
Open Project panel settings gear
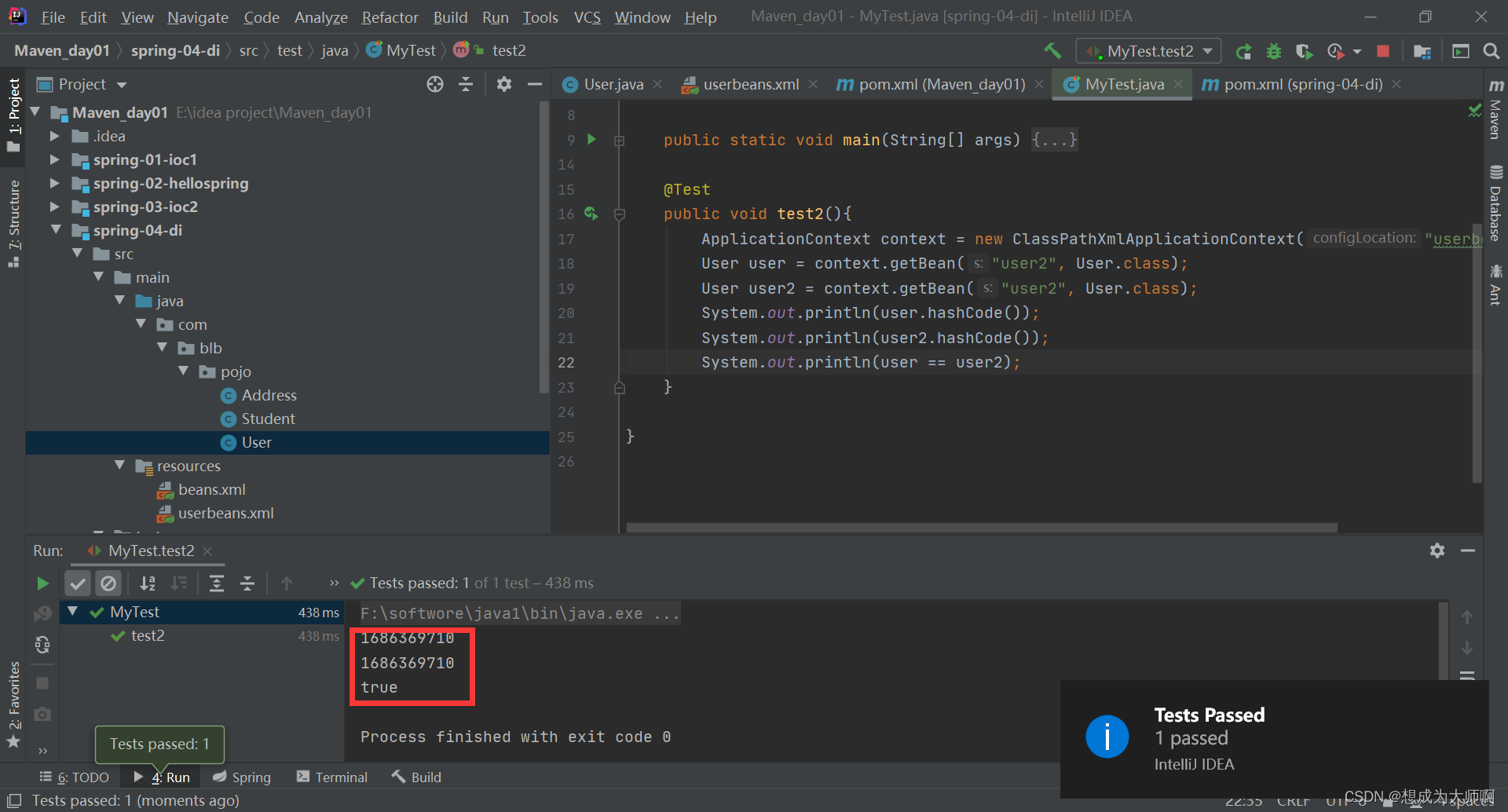pos(504,84)
